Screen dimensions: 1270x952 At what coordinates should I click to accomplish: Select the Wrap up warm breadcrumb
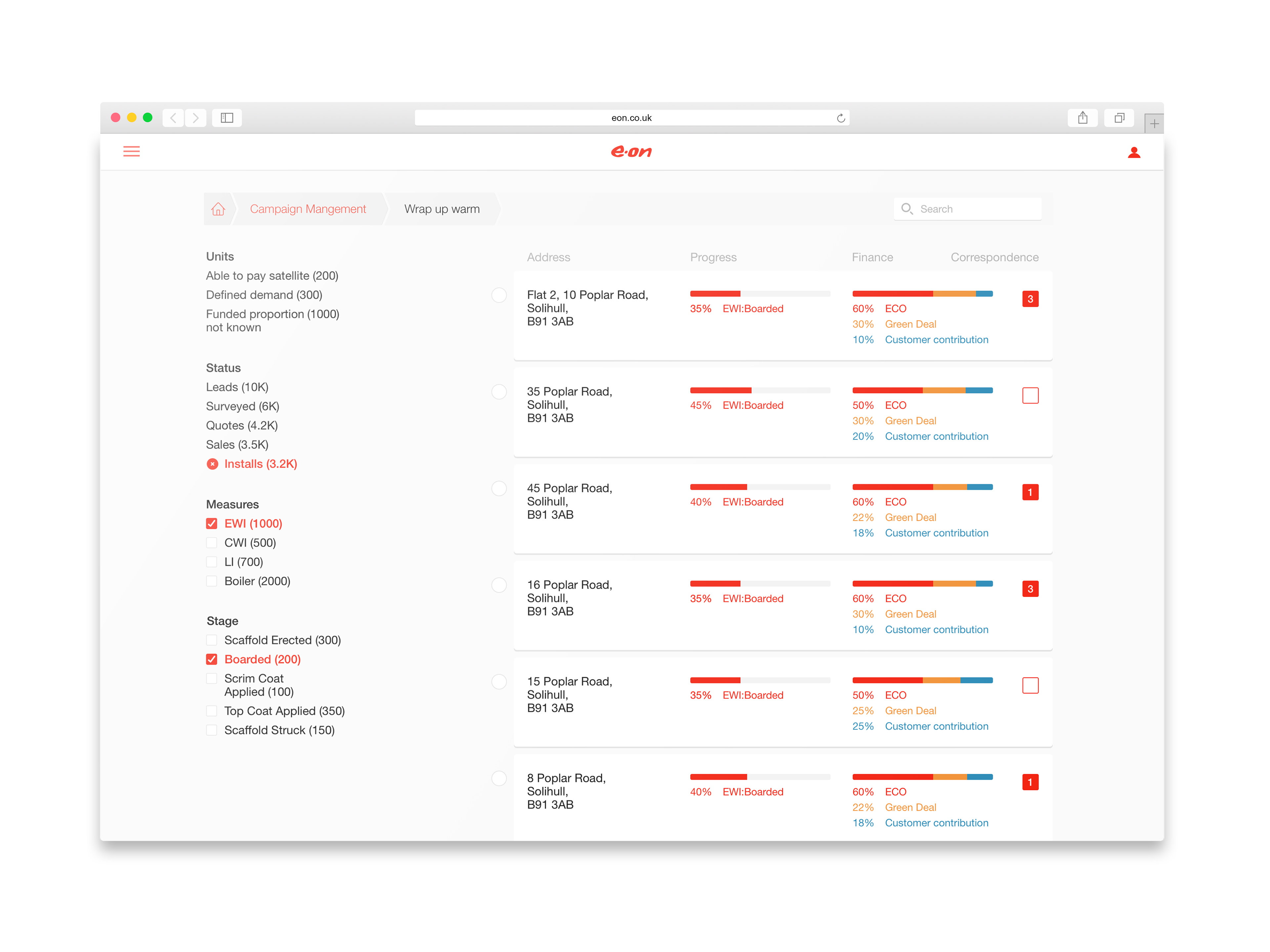[442, 209]
